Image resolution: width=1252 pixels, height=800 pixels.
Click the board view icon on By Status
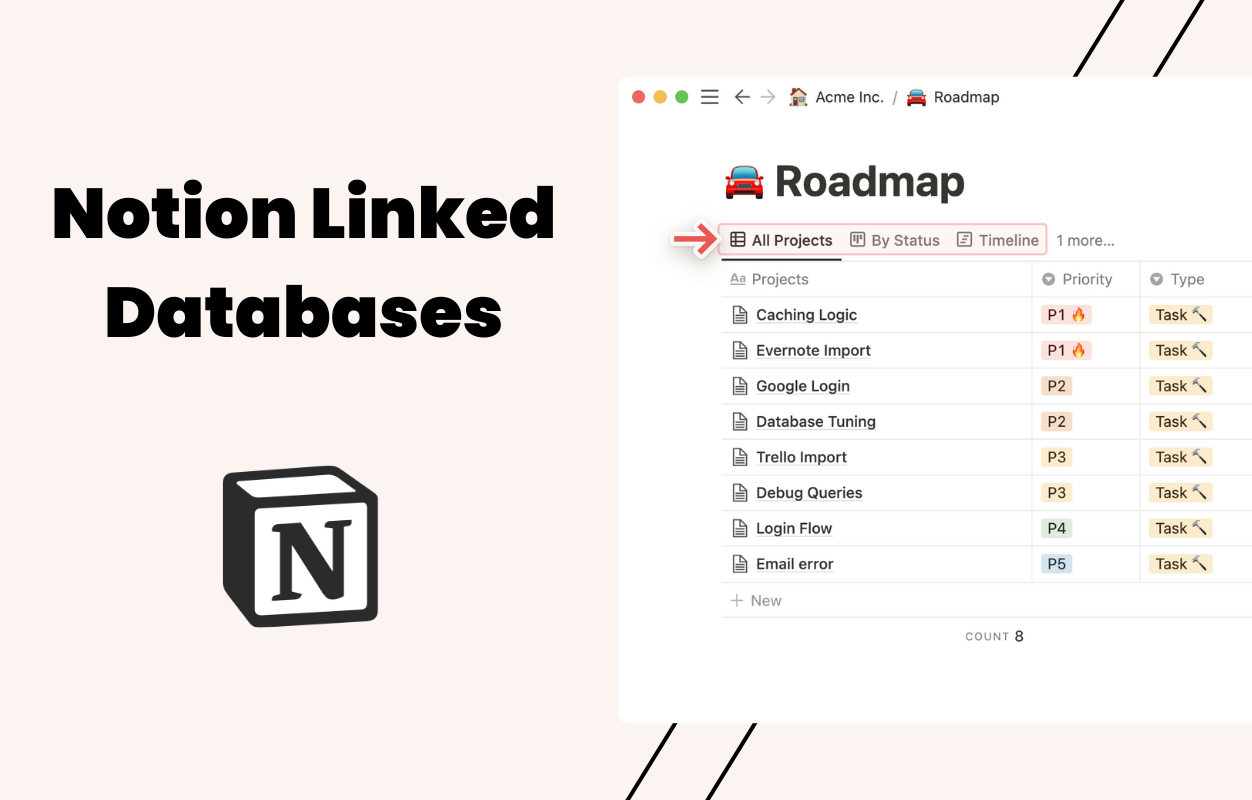pos(857,240)
